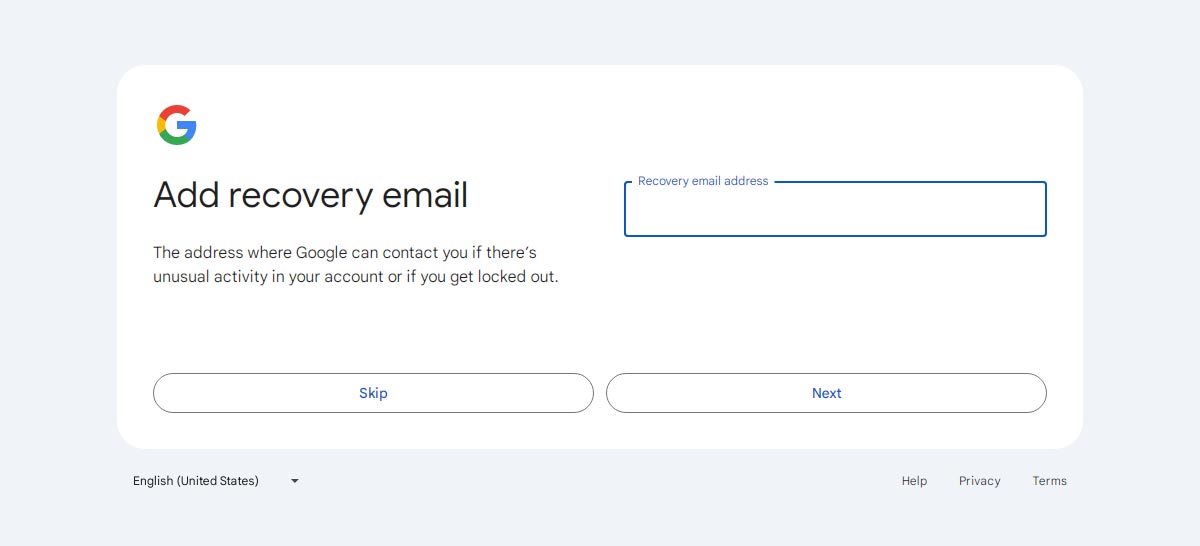Open the Help link in footer
The image size is (1200, 546).
pyautogui.click(x=914, y=481)
